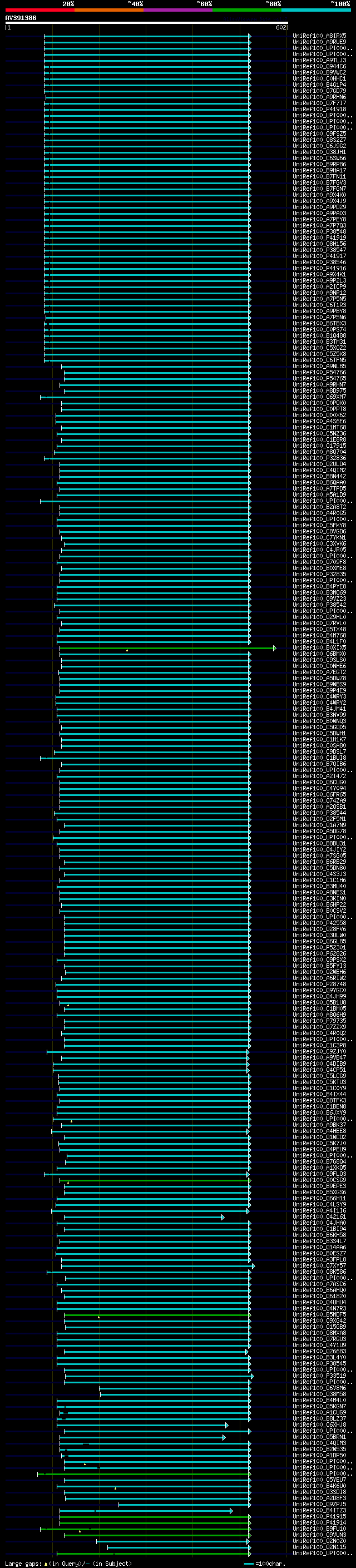Click the cyan ~100% legend segment

(316, 10)
